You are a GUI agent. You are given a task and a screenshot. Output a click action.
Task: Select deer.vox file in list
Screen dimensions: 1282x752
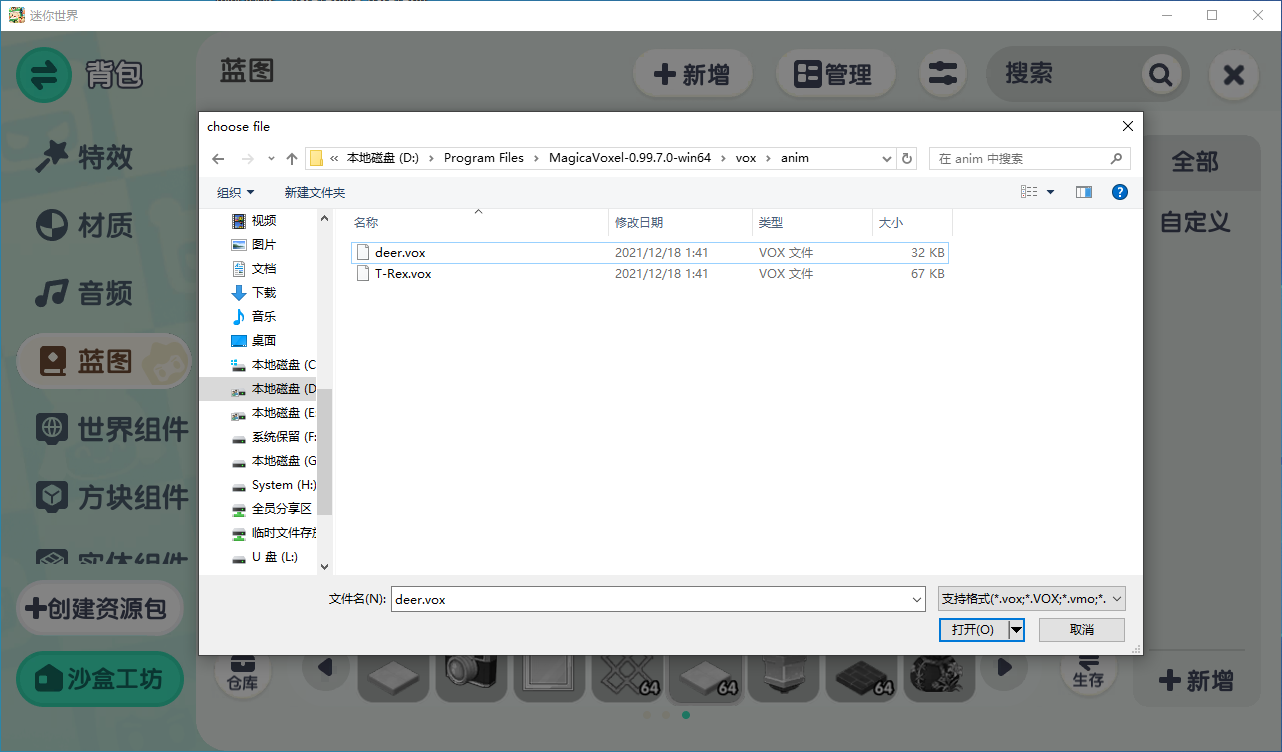tap(649, 253)
